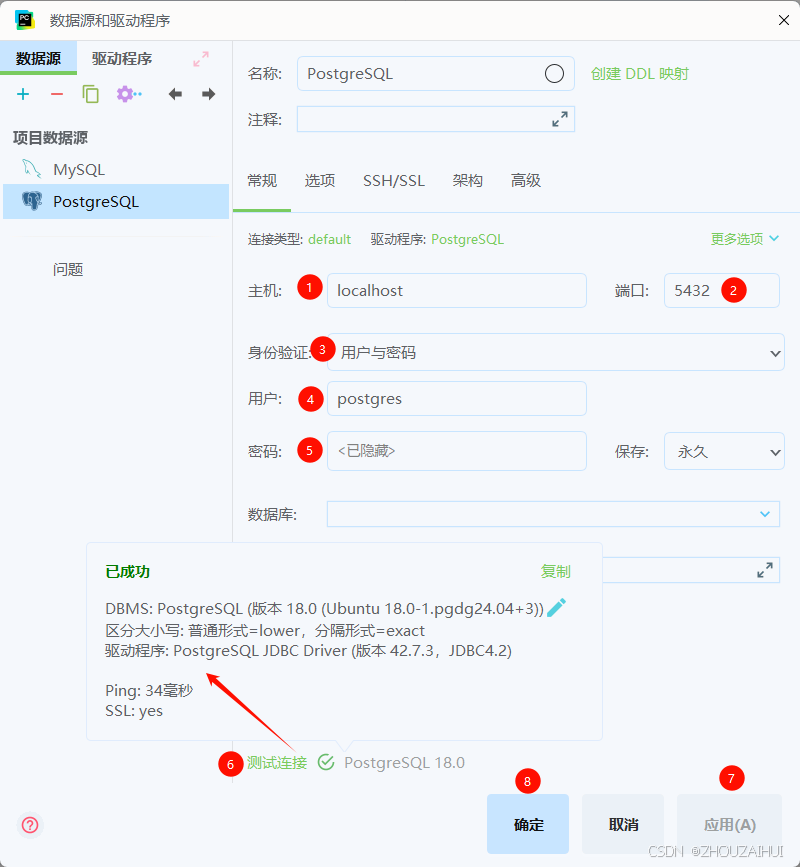Expand the comment field with arrows icon

[560, 119]
